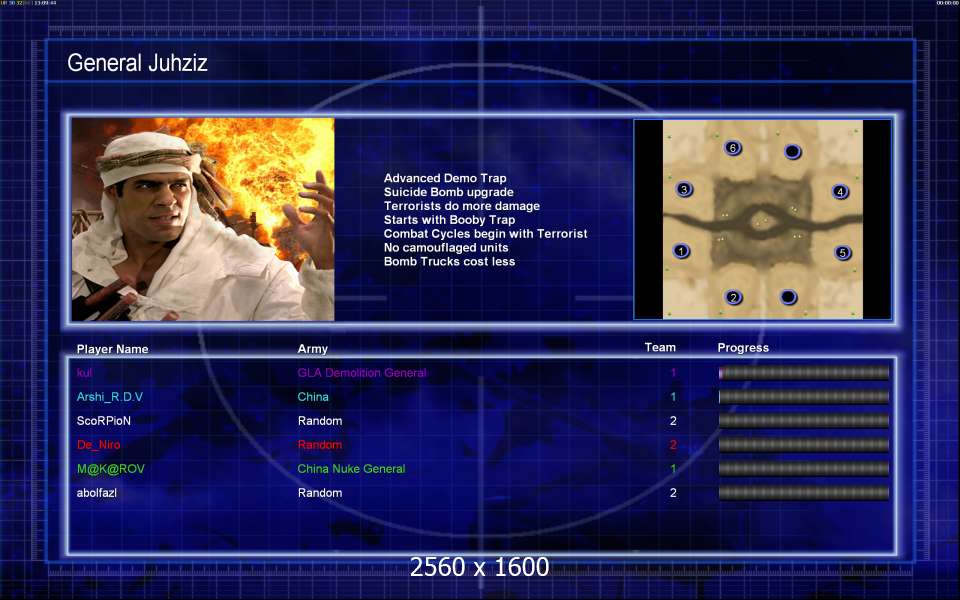The width and height of the screenshot is (960, 600).
Task: Click ScoRPioN's loading progress bar
Action: pos(803,421)
